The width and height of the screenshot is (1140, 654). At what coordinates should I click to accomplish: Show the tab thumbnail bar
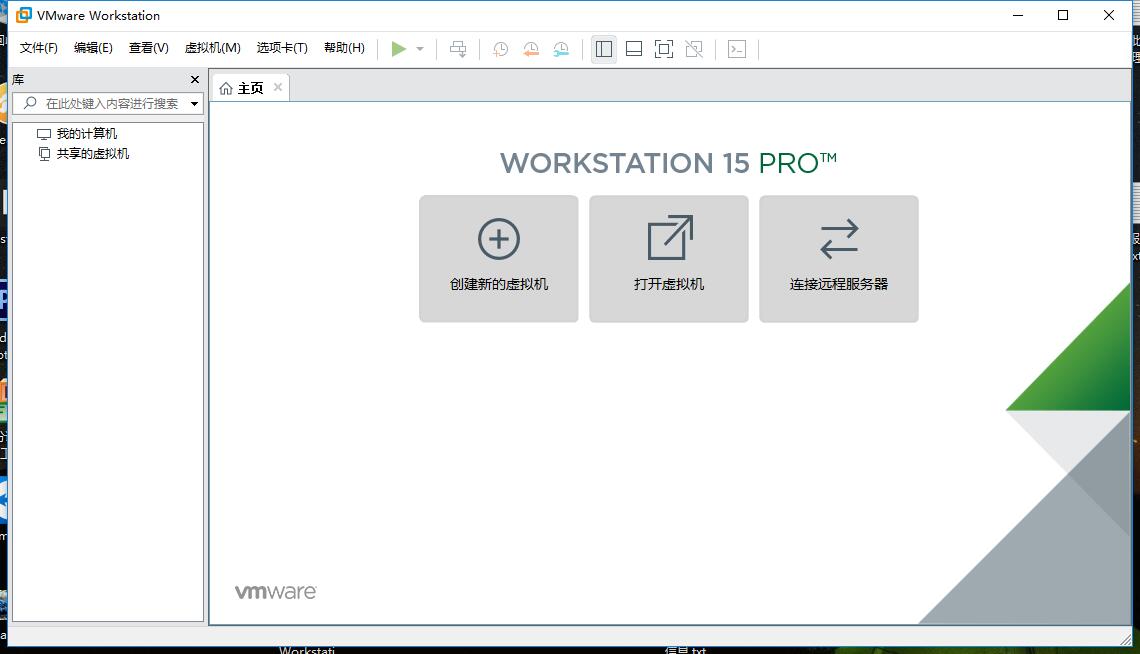click(633, 48)
